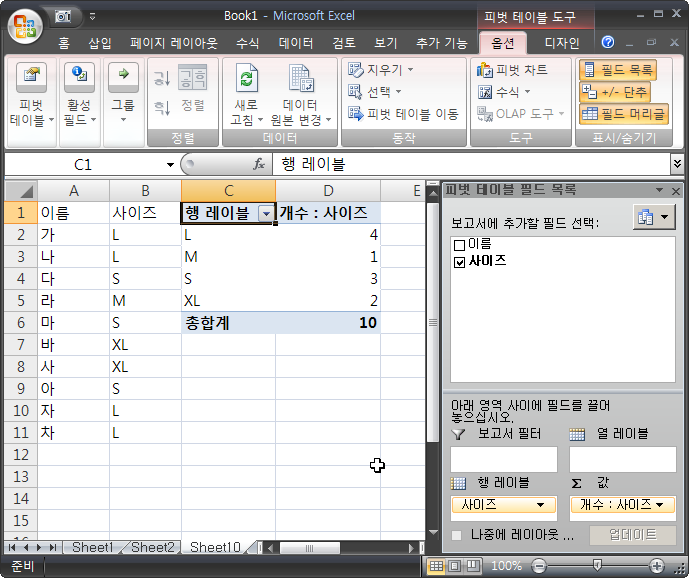Click the fx insert function button

coord(258,164)
